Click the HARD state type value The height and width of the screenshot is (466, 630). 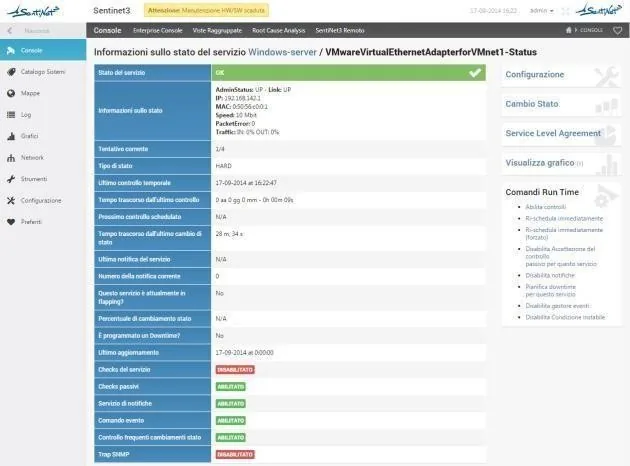click(223, 166)
